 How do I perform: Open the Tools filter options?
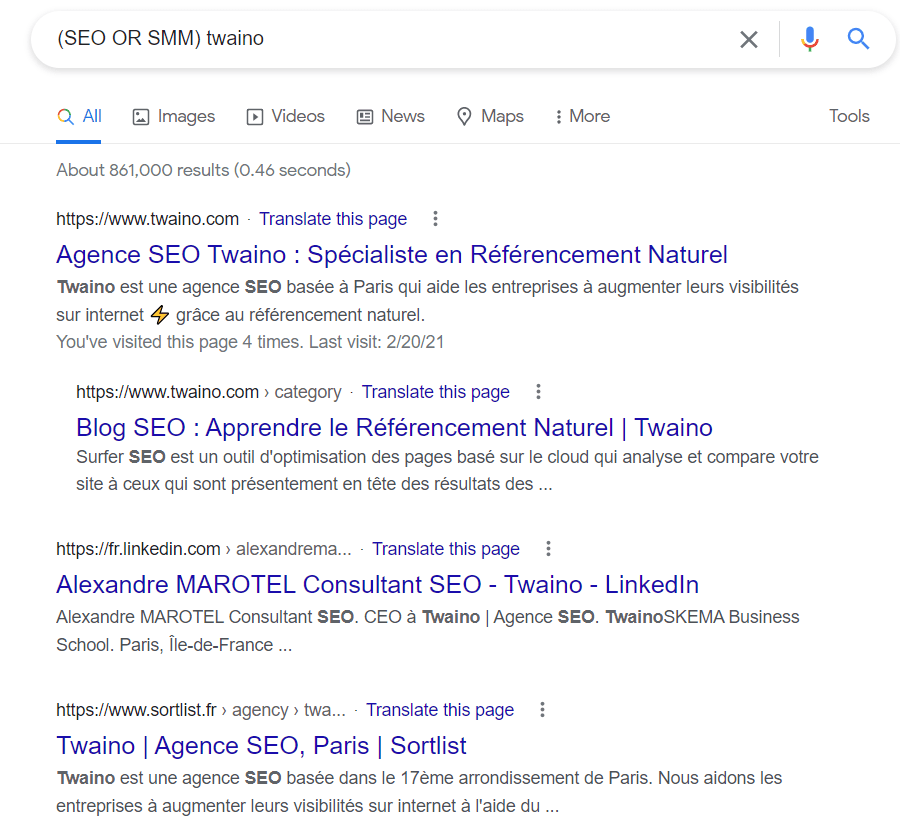(x=849, y=116)
